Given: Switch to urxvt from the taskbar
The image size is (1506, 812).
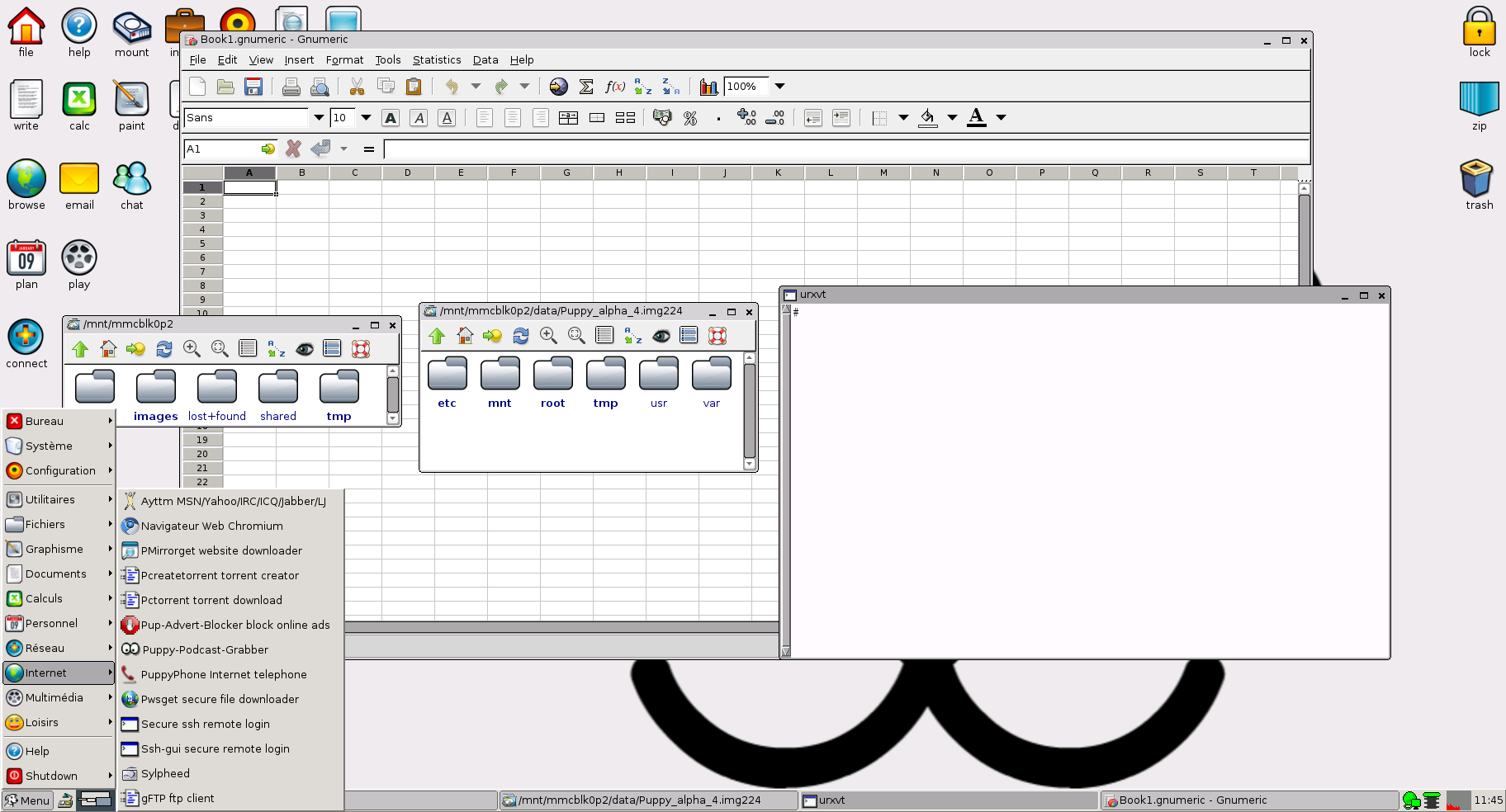Looking at the screenshot, I should [x=831, y=800].
